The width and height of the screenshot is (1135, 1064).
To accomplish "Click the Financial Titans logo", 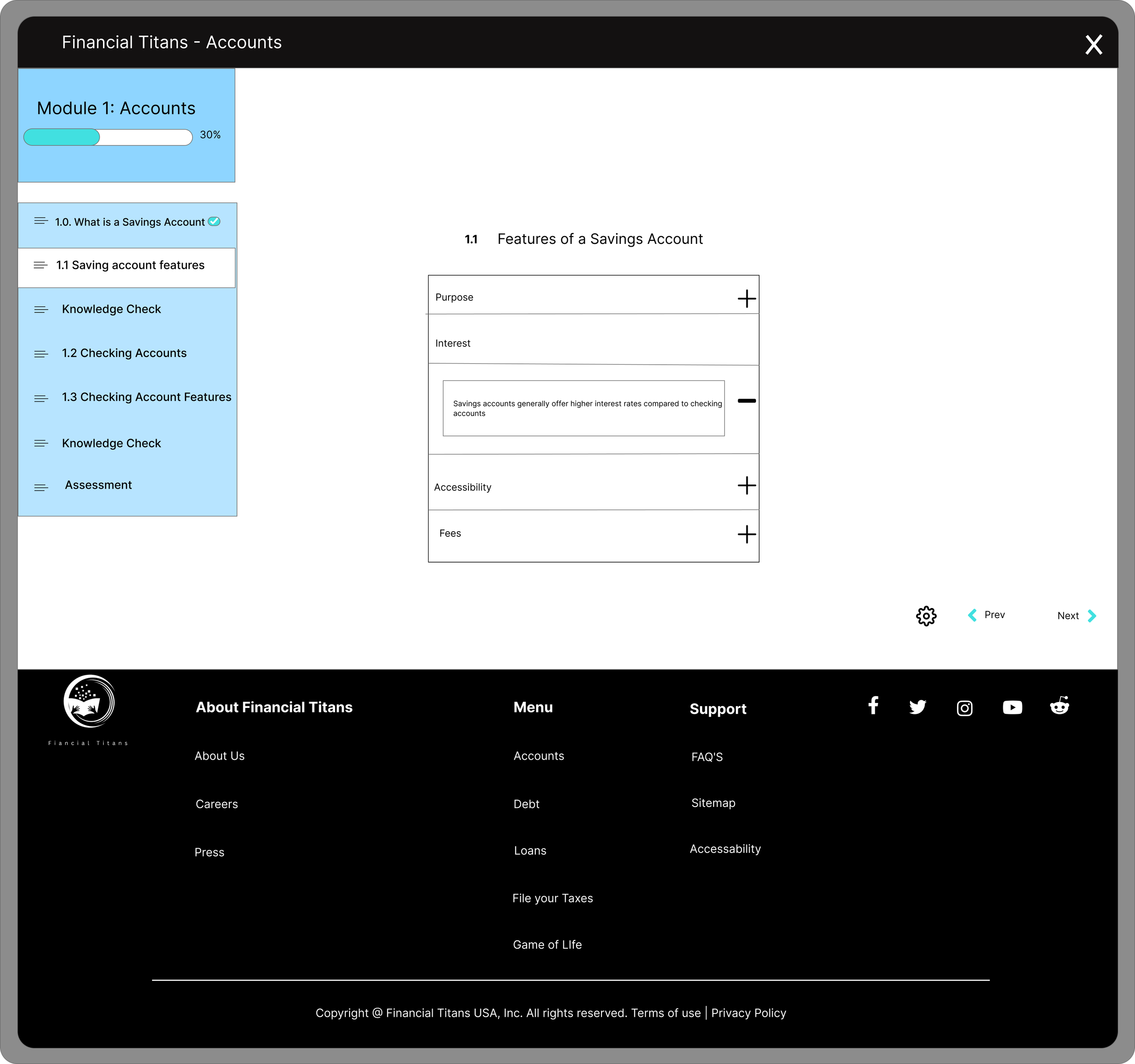I will click(89, 701).
